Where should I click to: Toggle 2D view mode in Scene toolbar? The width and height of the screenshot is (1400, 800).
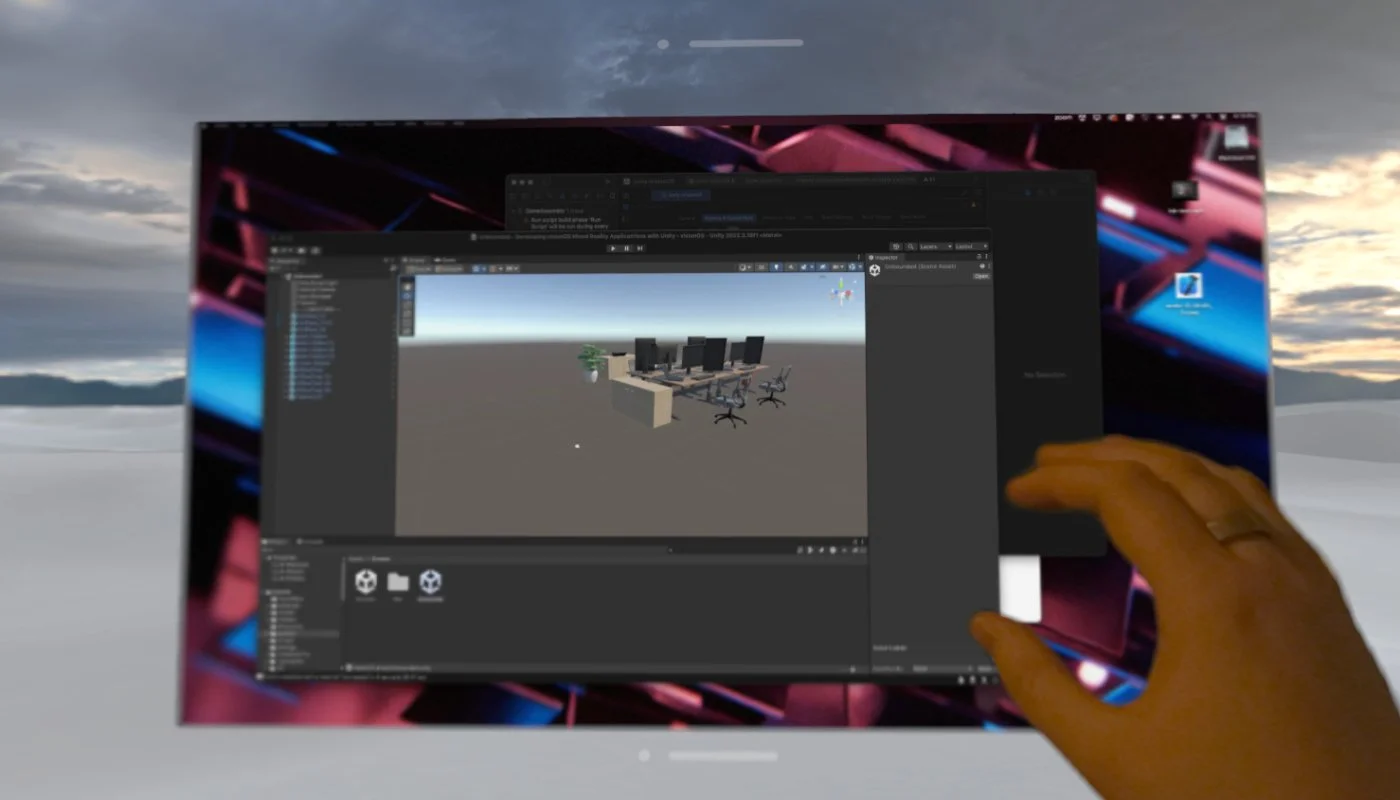762,268
